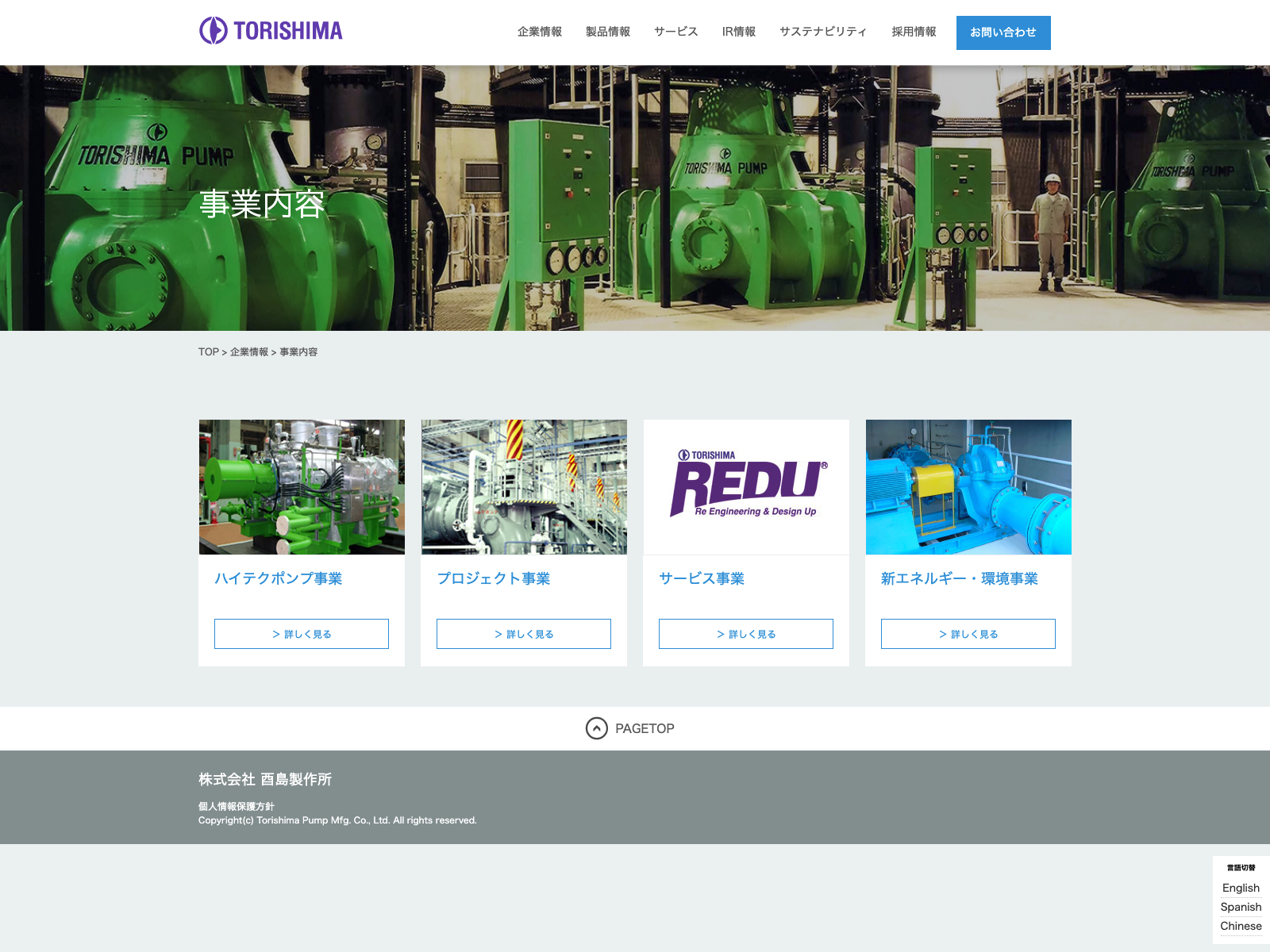Open 採用情報 from the navigation bar
1270x952 pixels.
click(x=913, y=32)
